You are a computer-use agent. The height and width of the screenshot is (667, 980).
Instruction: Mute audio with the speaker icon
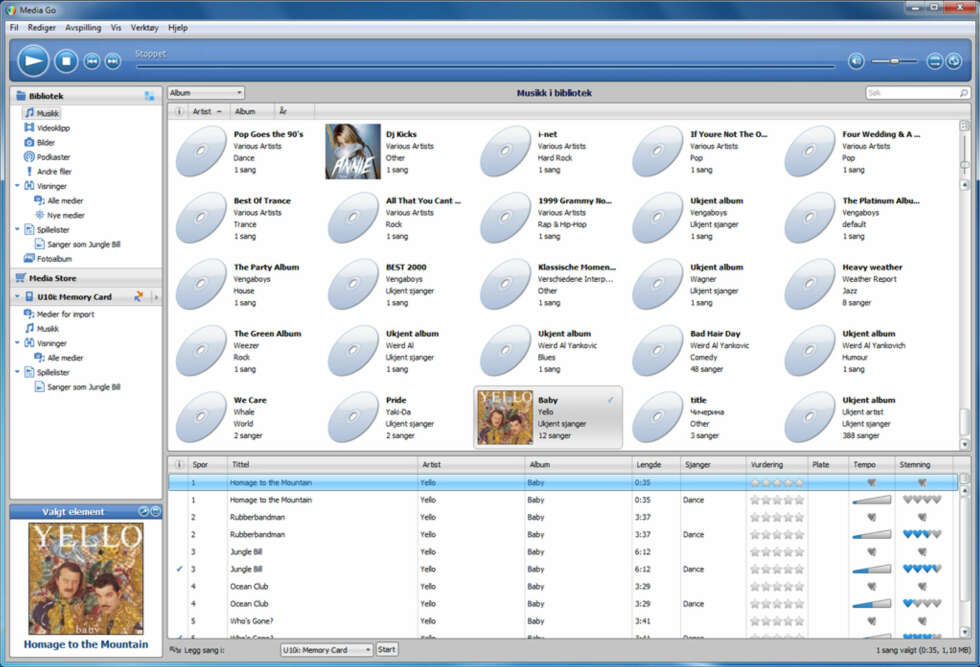[x=856, y=61]
